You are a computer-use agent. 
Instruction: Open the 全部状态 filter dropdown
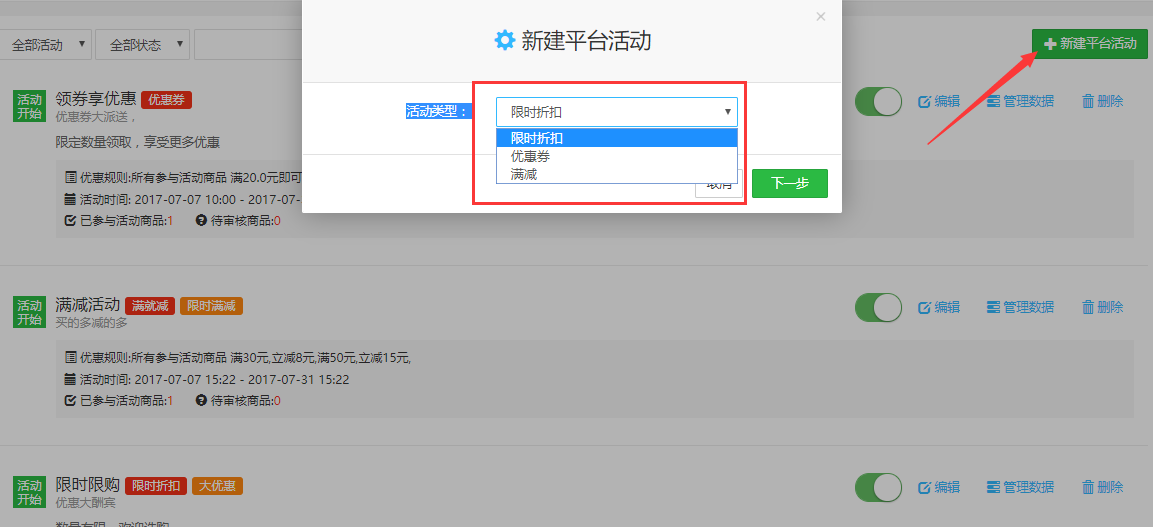click(144, 45)
